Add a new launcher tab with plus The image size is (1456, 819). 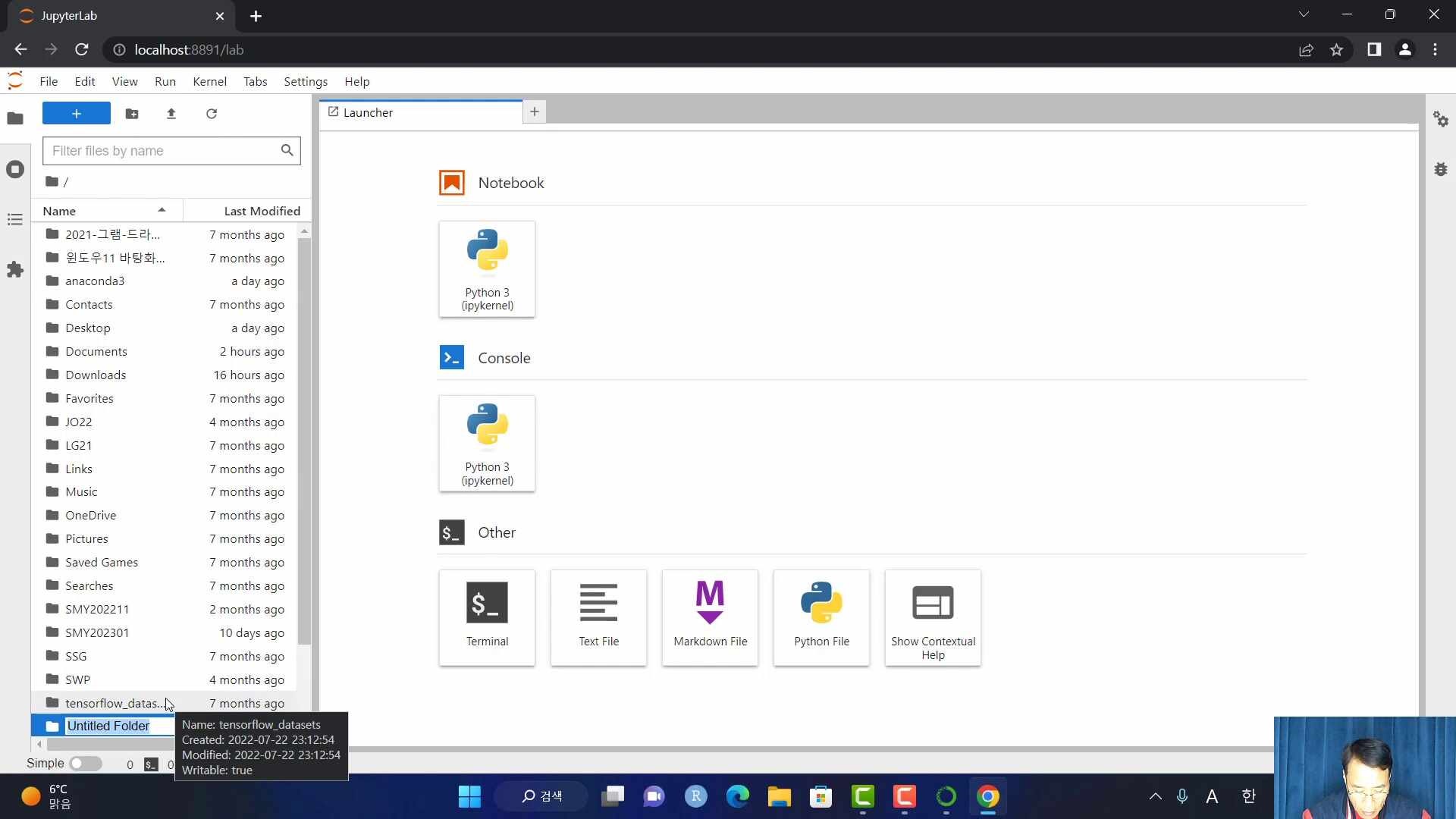tap(535, 112)
